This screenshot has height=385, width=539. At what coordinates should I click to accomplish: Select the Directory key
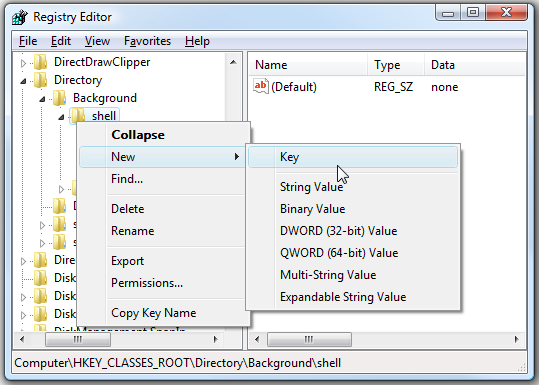[x=78, y=80]
